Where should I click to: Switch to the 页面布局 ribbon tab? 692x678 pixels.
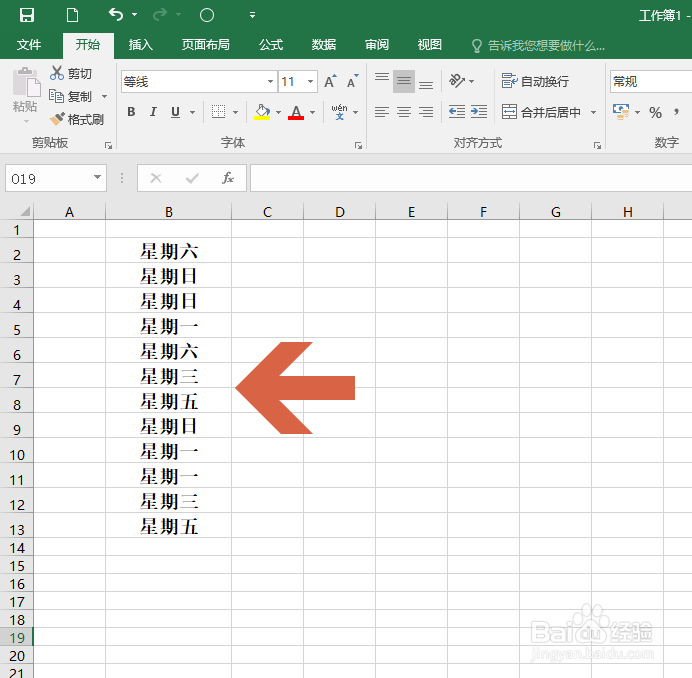point(206,45)
